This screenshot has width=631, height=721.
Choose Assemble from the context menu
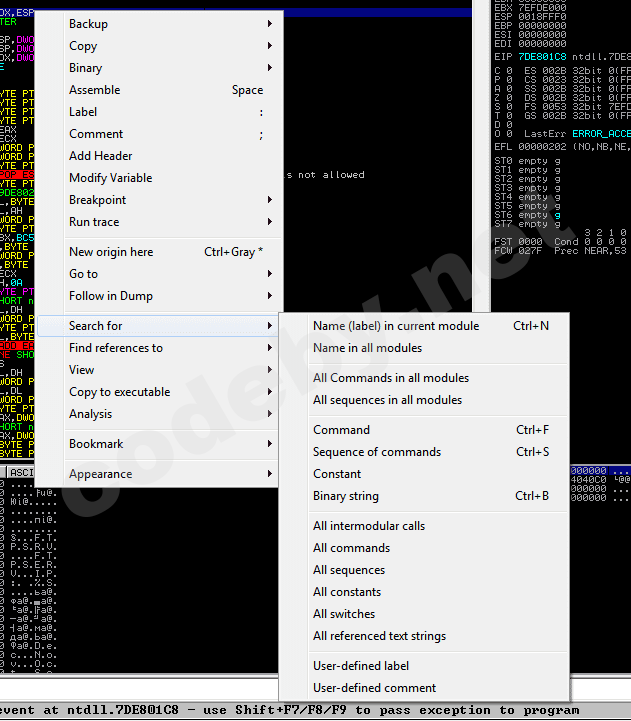(94, 90)
